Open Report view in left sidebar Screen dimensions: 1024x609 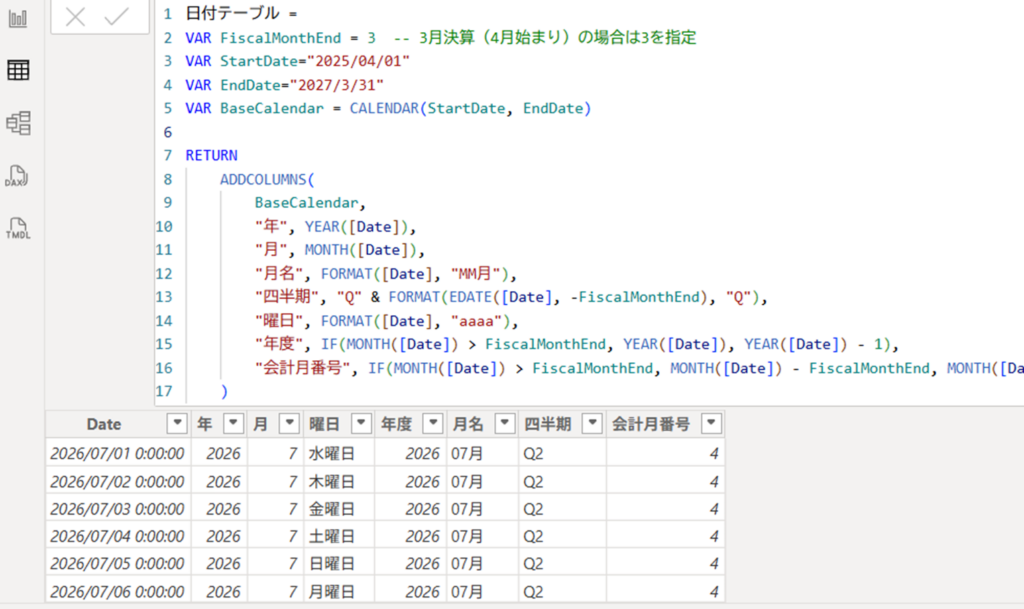18,18
